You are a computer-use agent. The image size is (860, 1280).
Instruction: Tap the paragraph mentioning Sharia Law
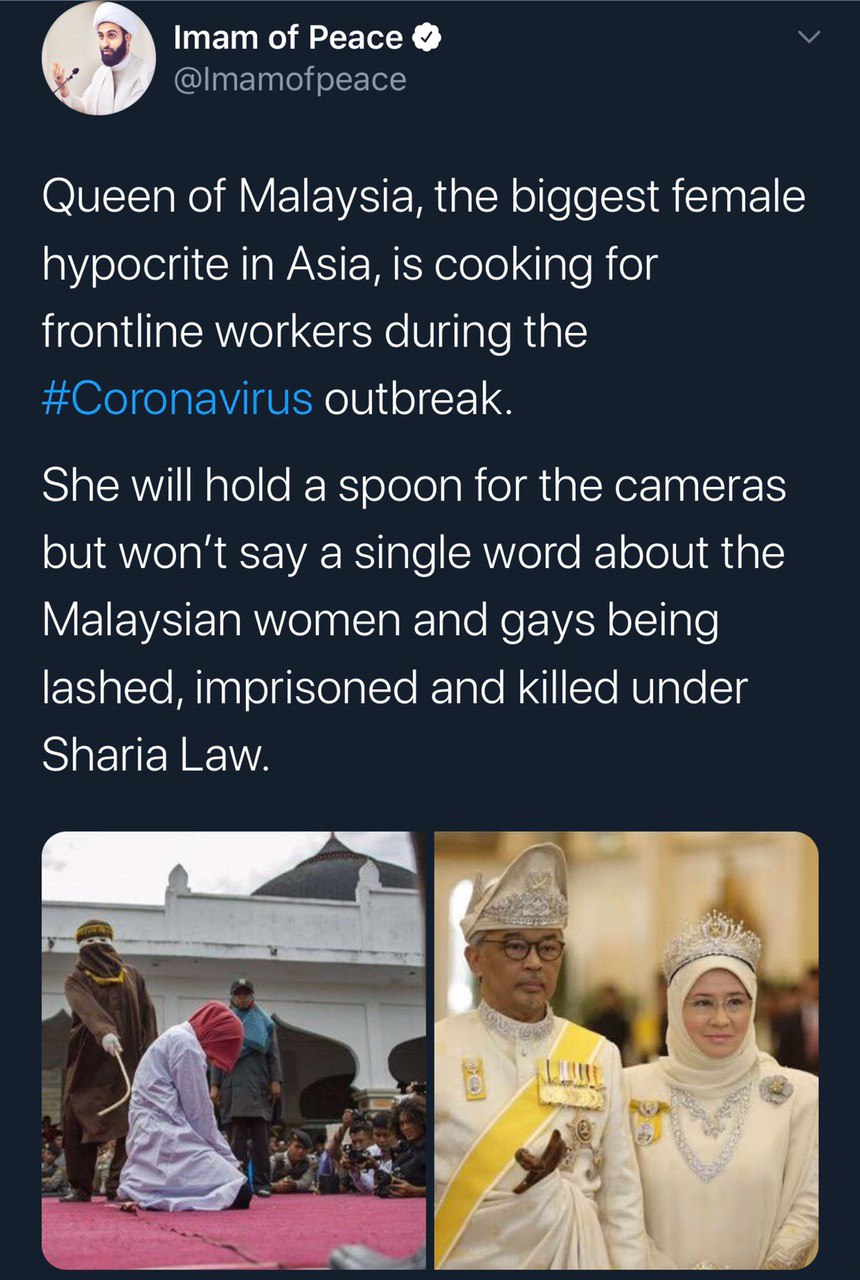[414, 621]
